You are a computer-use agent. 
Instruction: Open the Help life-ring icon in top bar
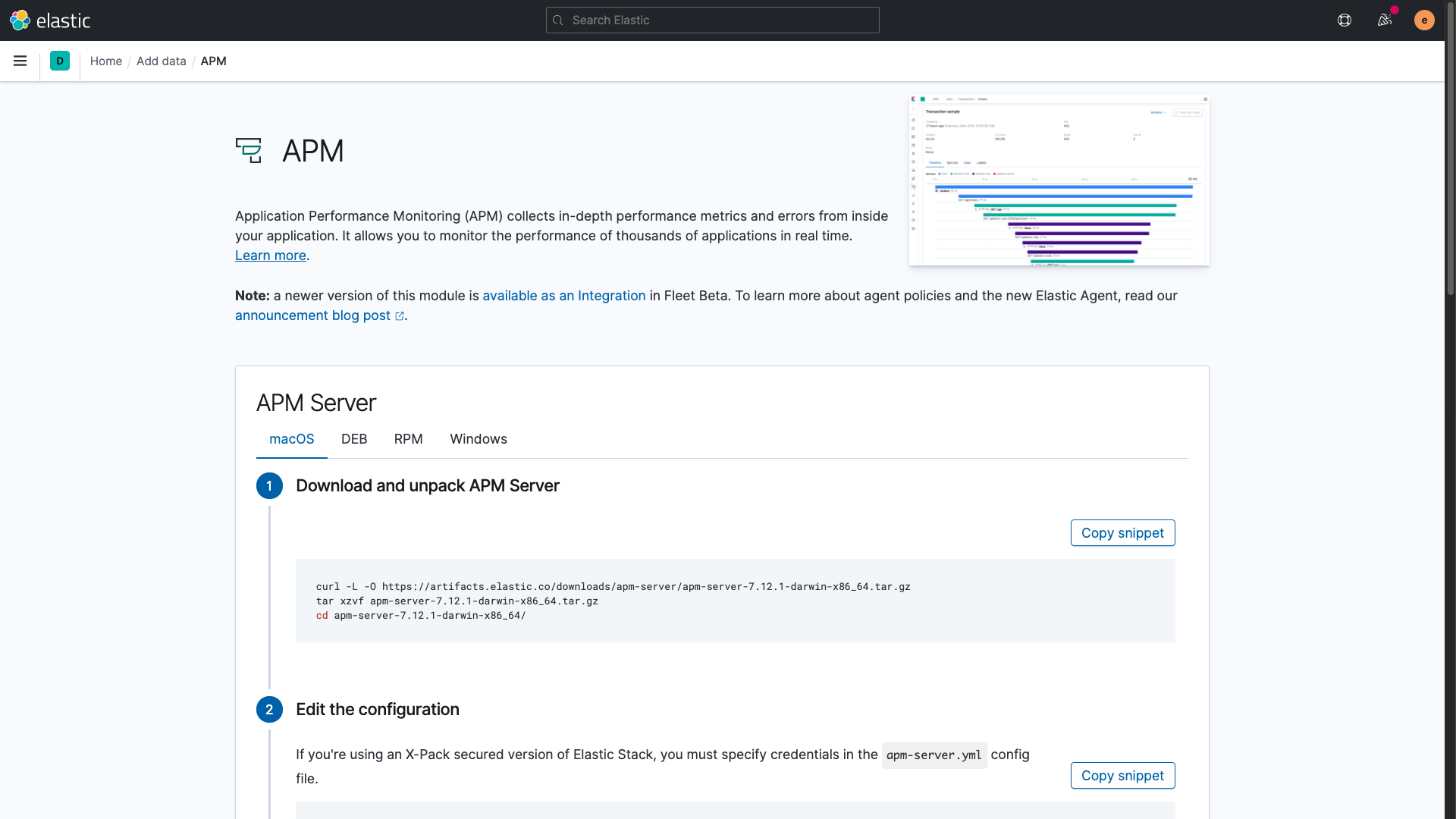1345,20
